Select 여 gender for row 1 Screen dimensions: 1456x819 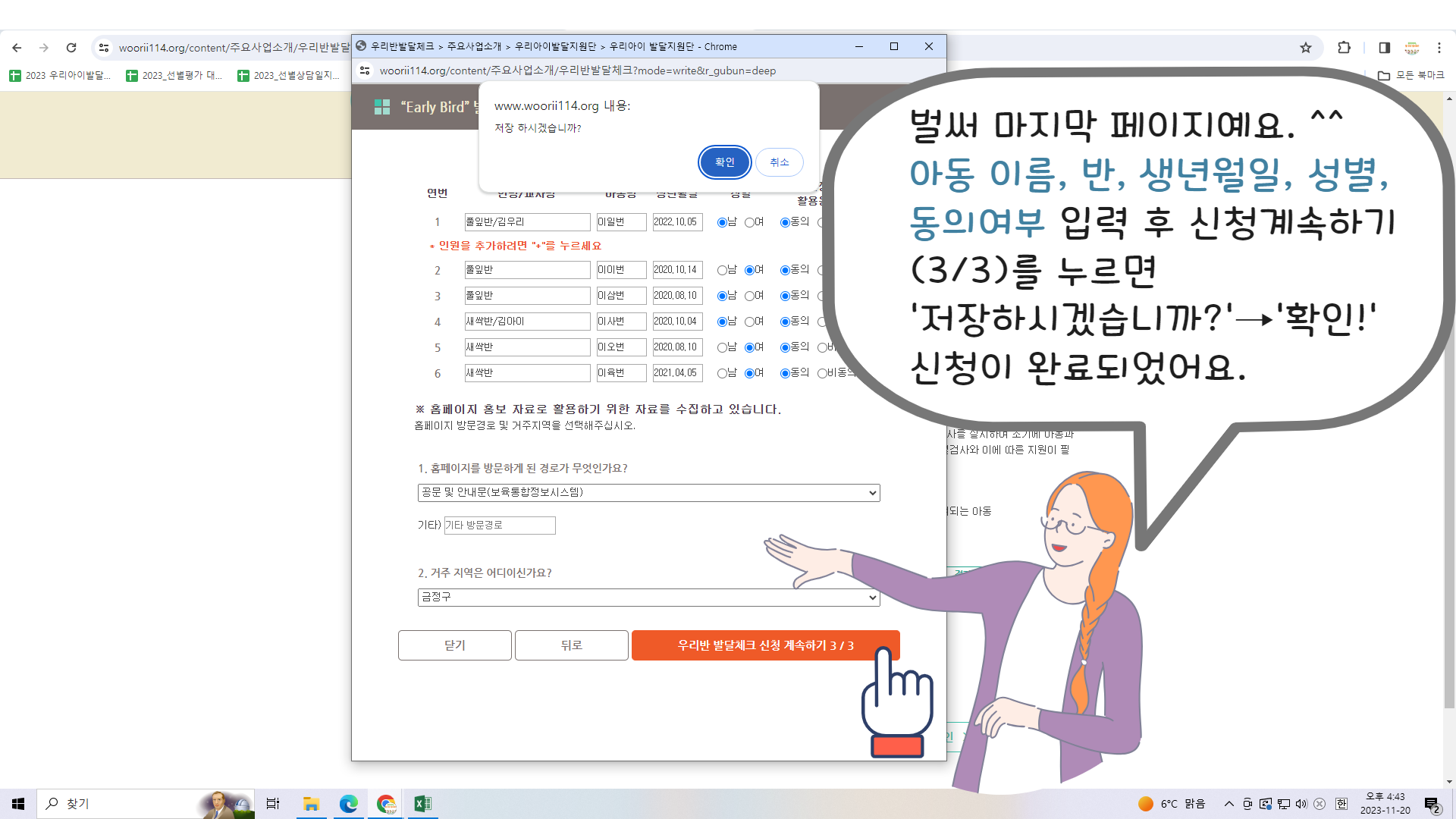click(749, 222)
